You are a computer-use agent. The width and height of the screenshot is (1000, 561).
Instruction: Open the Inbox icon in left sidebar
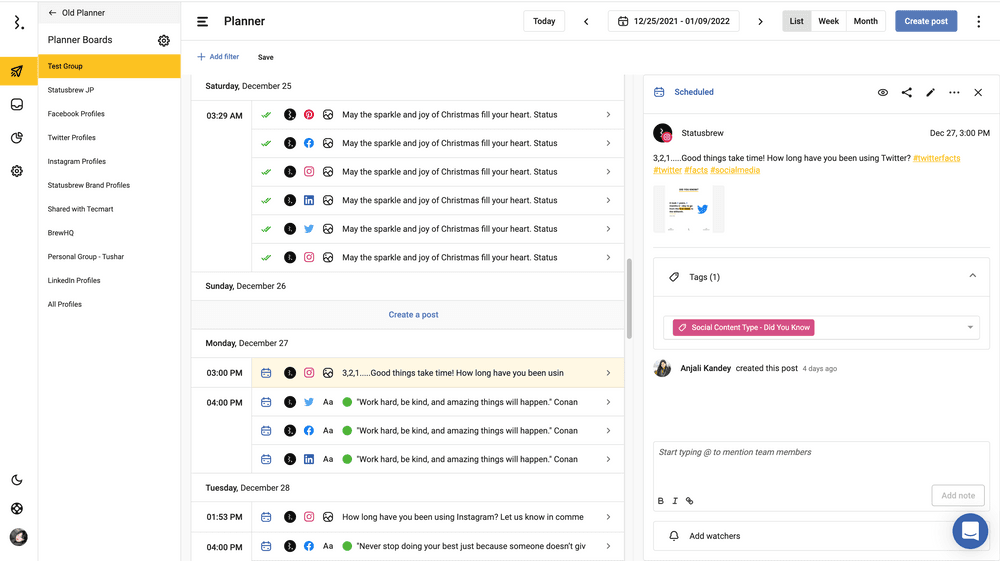pyautogui.click(x=17, y=105)
